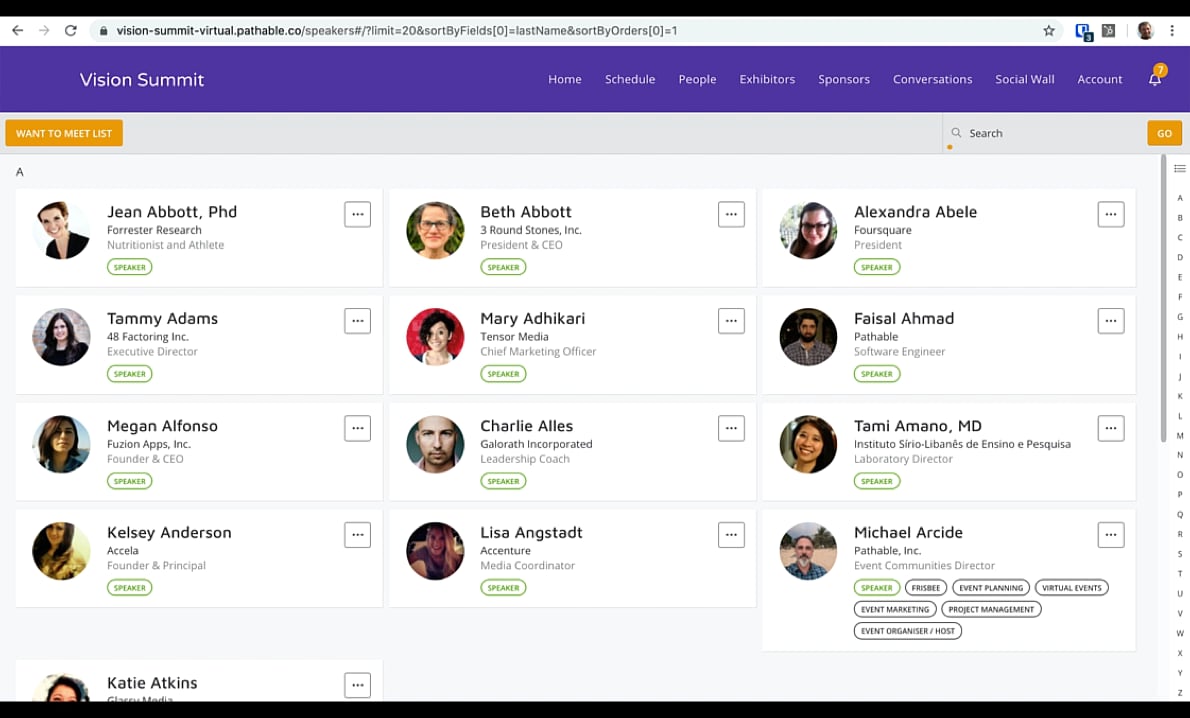Click the page vertical scrollbar thumb

(x=1163, y=298)
